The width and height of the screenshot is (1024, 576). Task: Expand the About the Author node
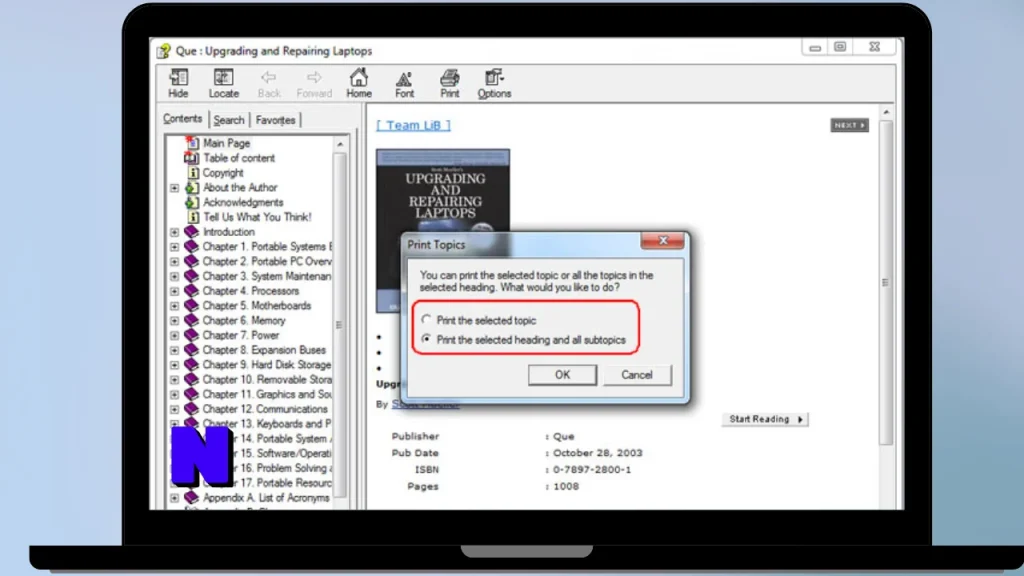174,188
